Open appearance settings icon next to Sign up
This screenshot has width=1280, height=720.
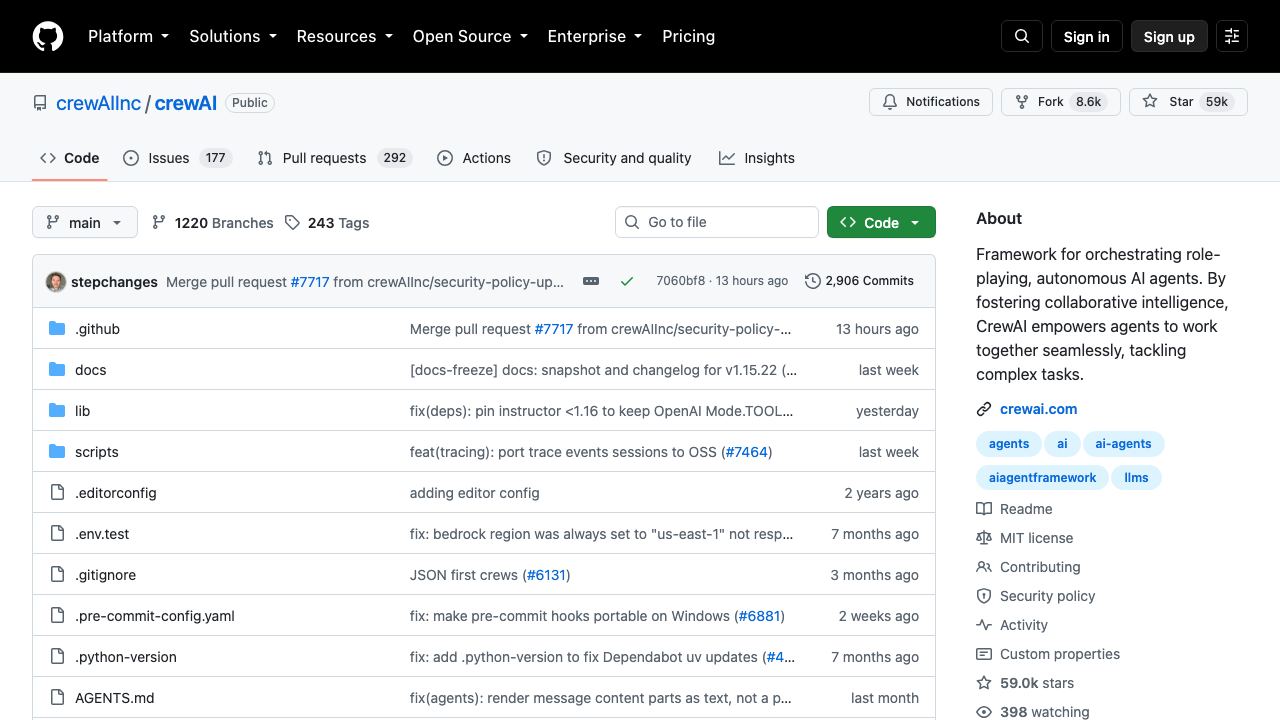pyautogui.click(x=1232, y=36)
